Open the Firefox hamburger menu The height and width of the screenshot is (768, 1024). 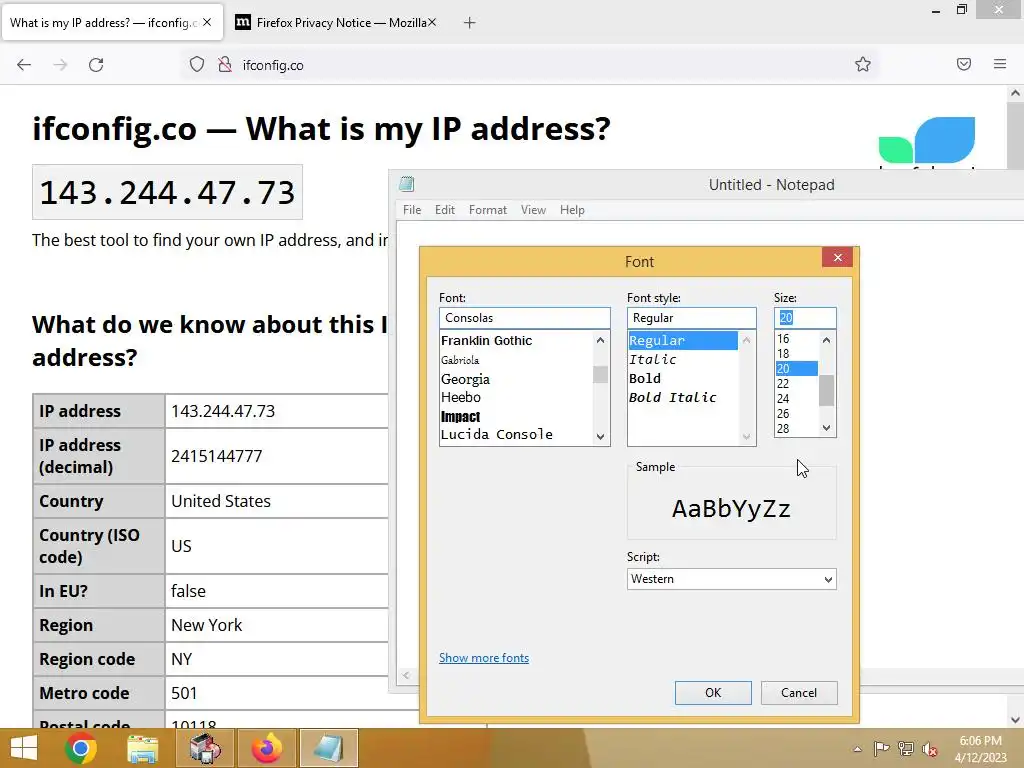pyautogui.click(x=1000, y=64)
